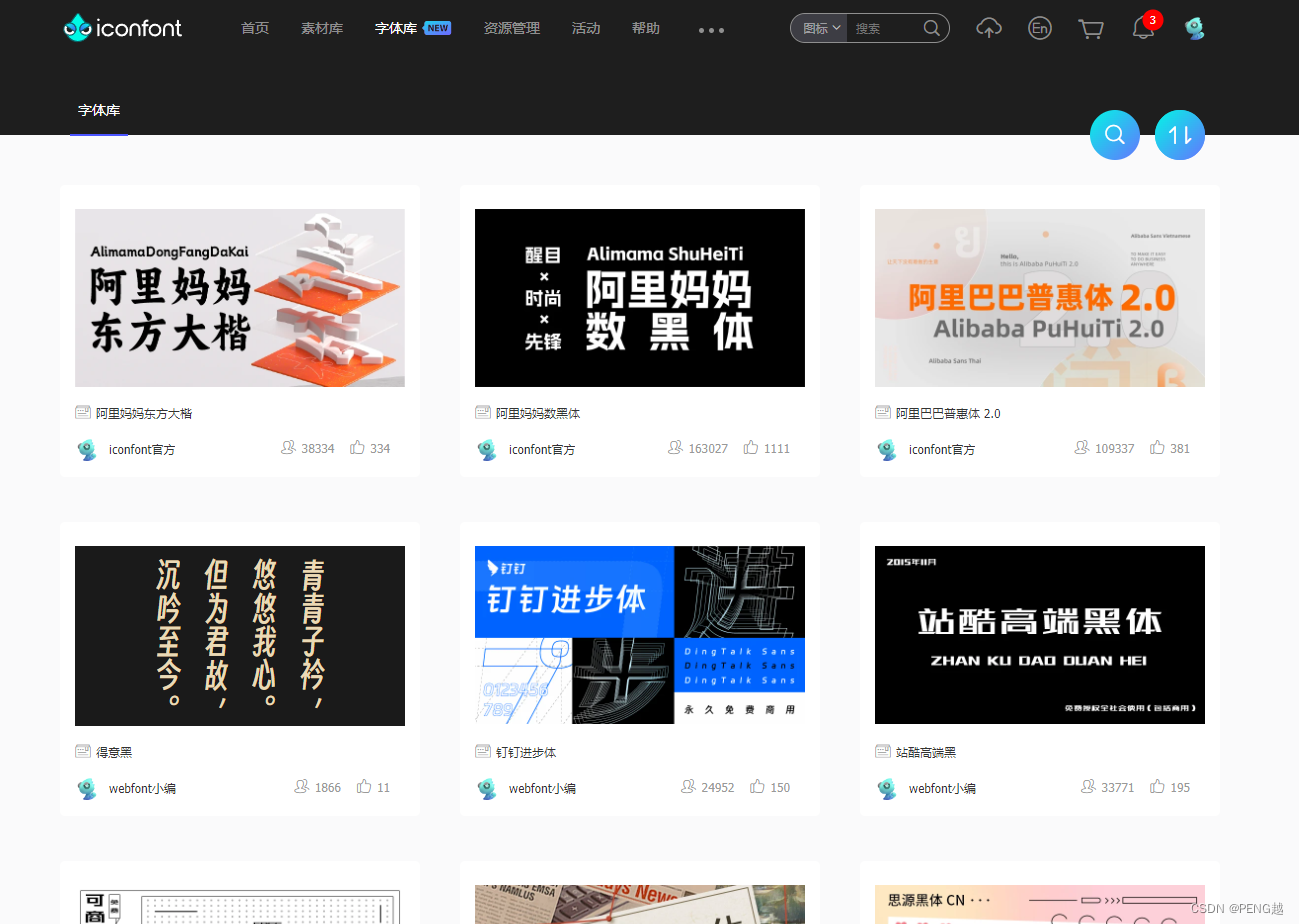Open the shopping cart icon
1299x924 pixels.
tap(1091, 29)
